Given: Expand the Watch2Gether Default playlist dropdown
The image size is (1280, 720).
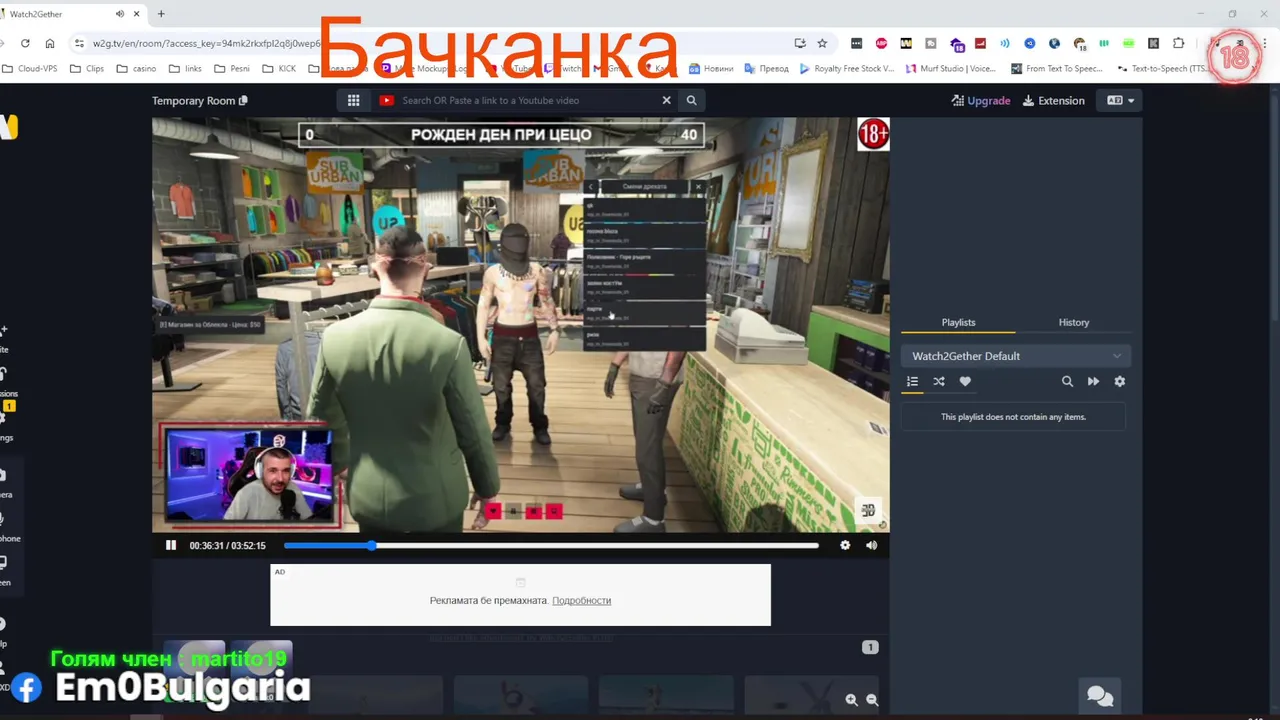Looking at the screenshot, I should click(1016, 356).
